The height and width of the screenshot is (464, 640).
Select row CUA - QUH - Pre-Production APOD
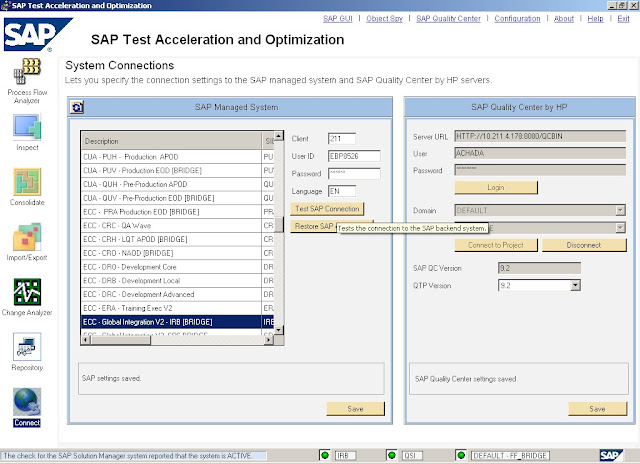click(178, 184)
